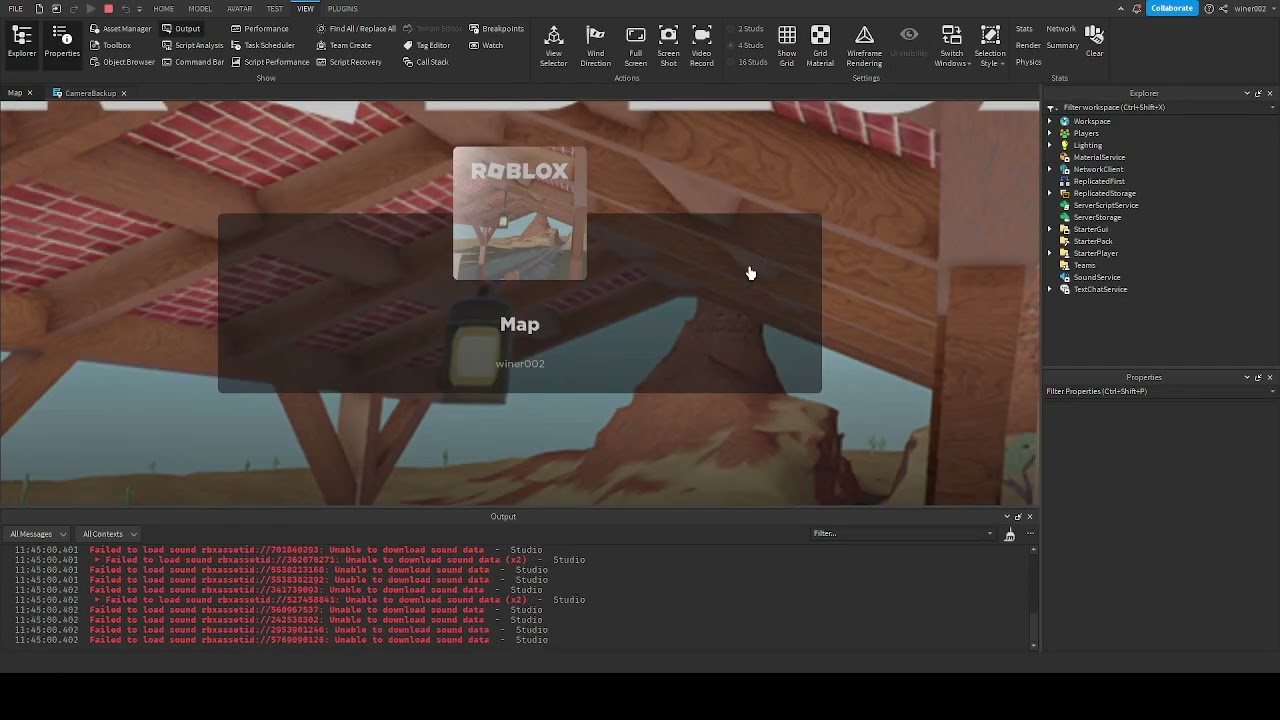1280x720 pixels.
Task: Clear output with the broom icon
Action: pos(1009,534)
